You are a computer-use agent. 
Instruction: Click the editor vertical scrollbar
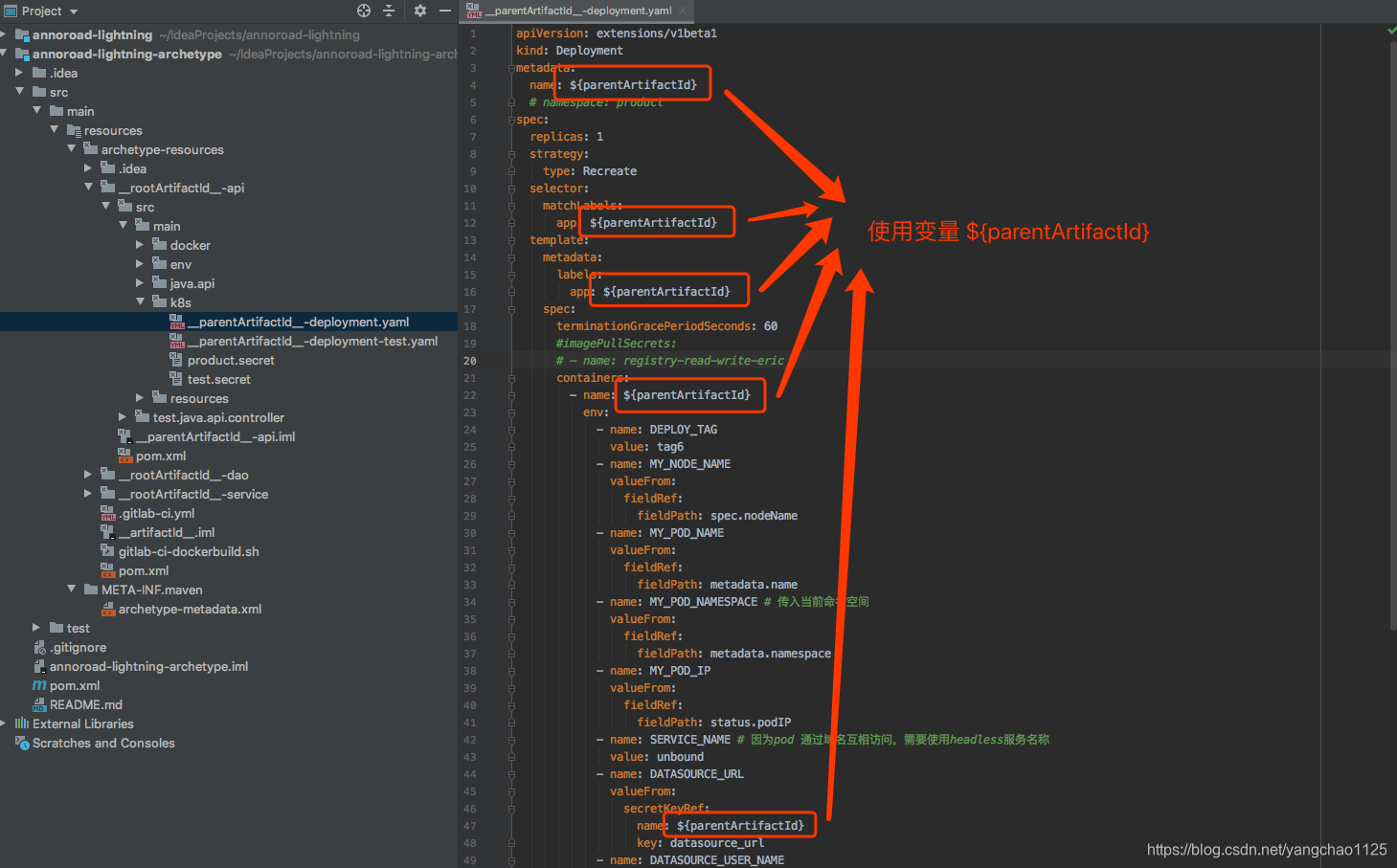(1392, 335)
